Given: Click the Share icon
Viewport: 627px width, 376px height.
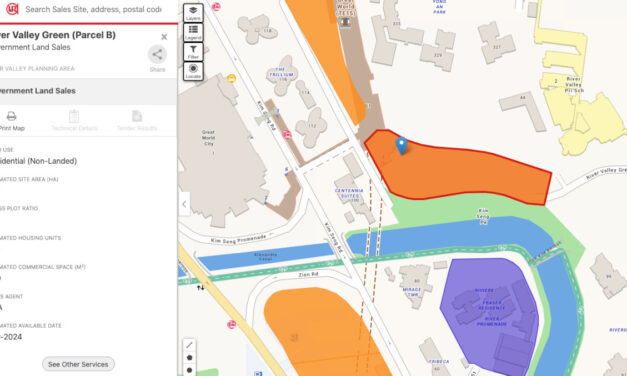Looking at the screenshot, I should coord(157,54).
